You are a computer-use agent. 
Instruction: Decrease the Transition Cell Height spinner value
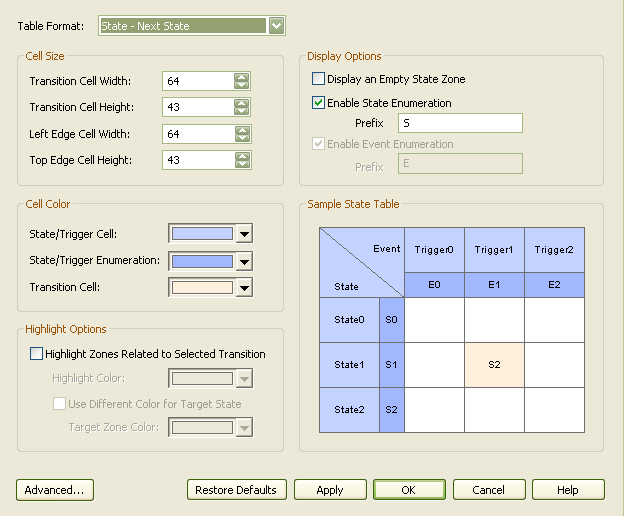point(241,111)
